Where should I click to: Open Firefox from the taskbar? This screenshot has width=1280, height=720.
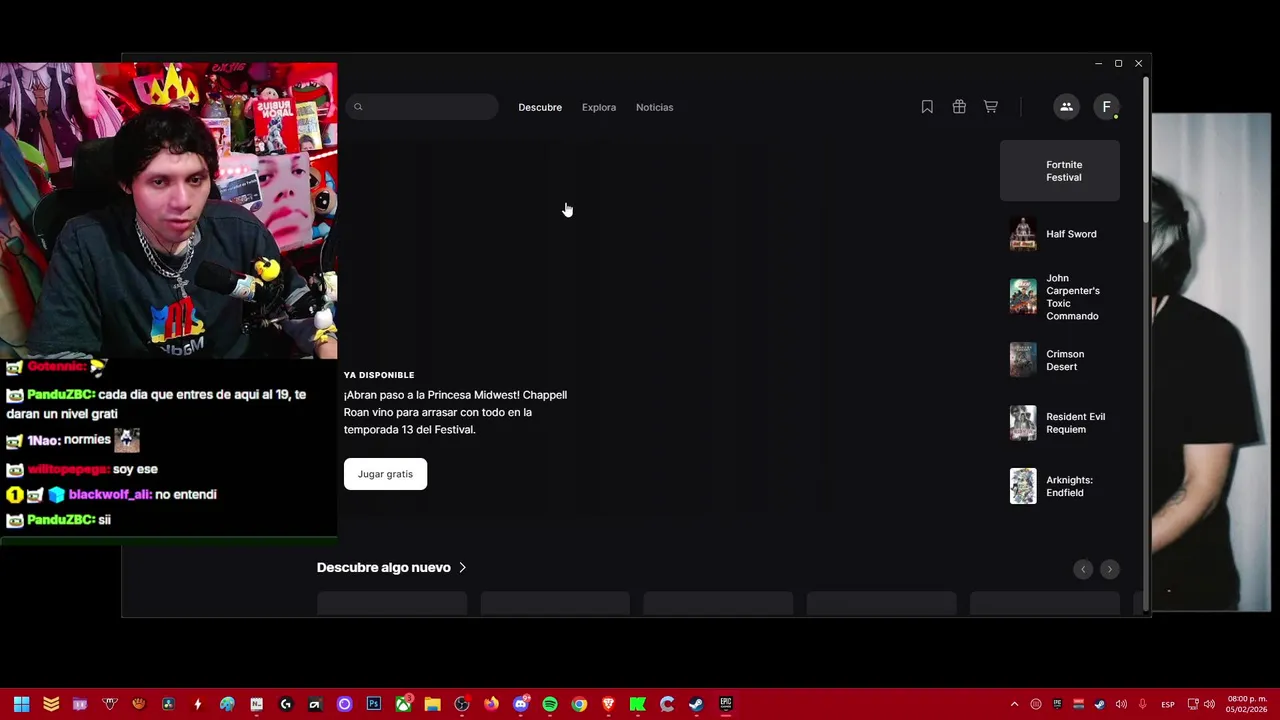point(491,704)
